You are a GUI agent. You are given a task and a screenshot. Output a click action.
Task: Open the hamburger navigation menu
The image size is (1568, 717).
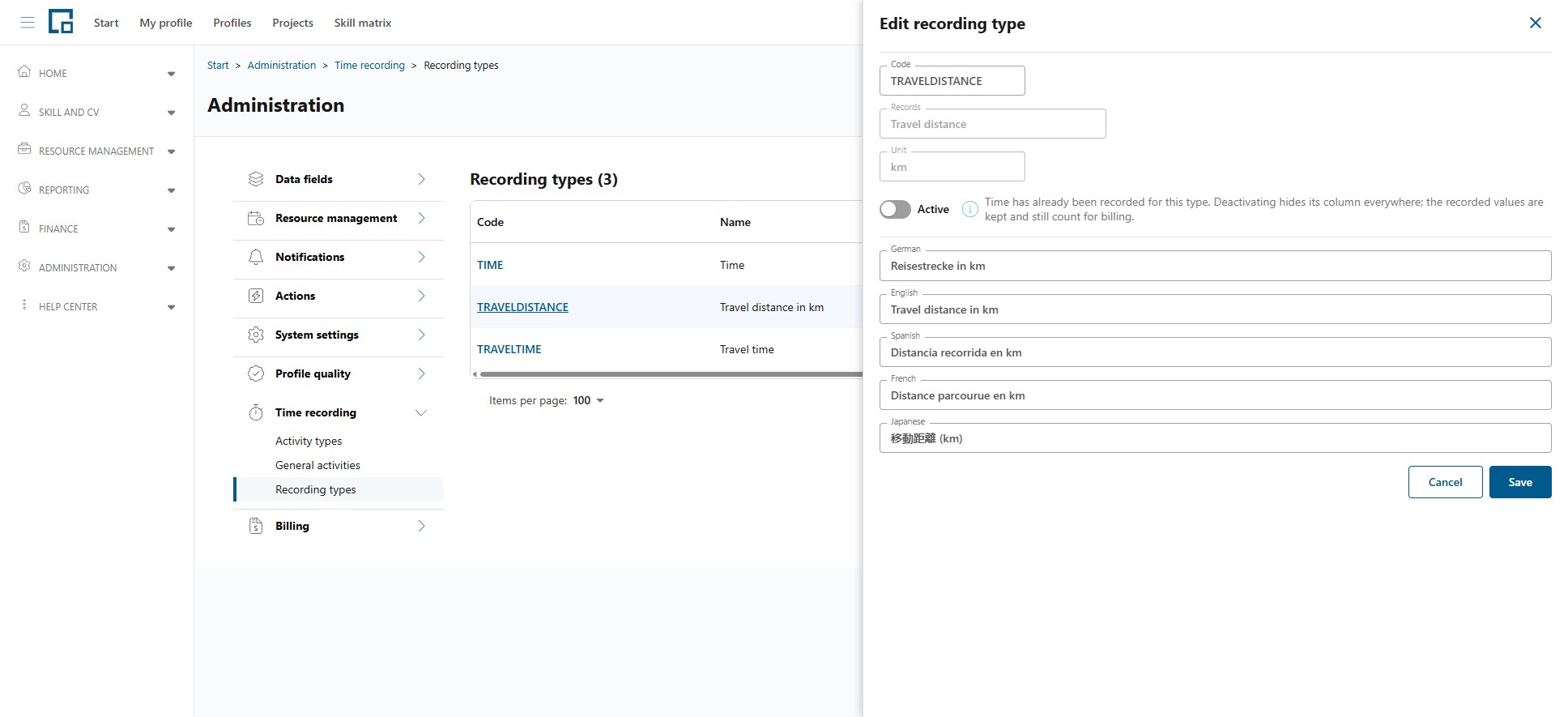tap(28, 23)
